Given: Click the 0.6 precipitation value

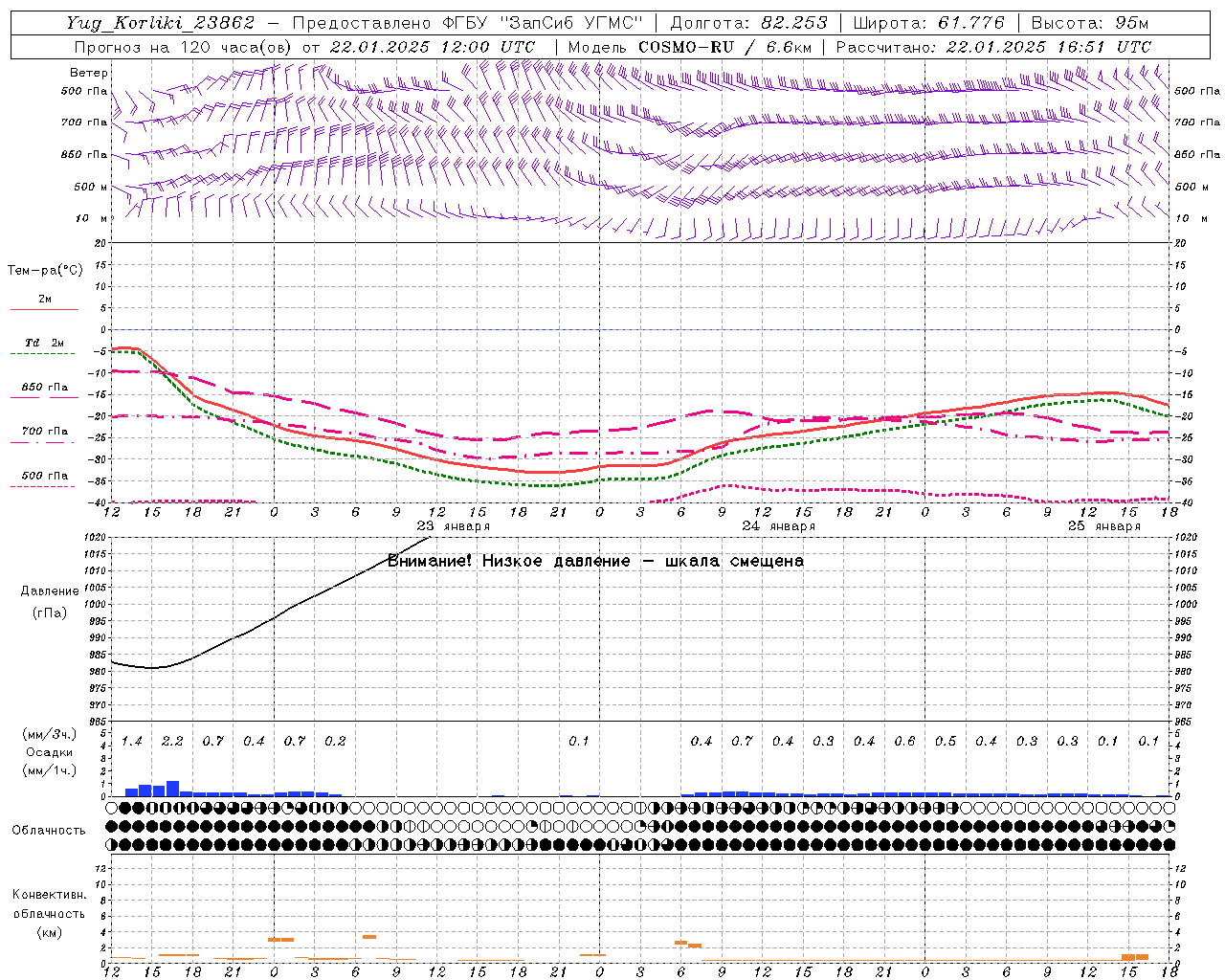Looking at the screenshot, I should [904, 742].
